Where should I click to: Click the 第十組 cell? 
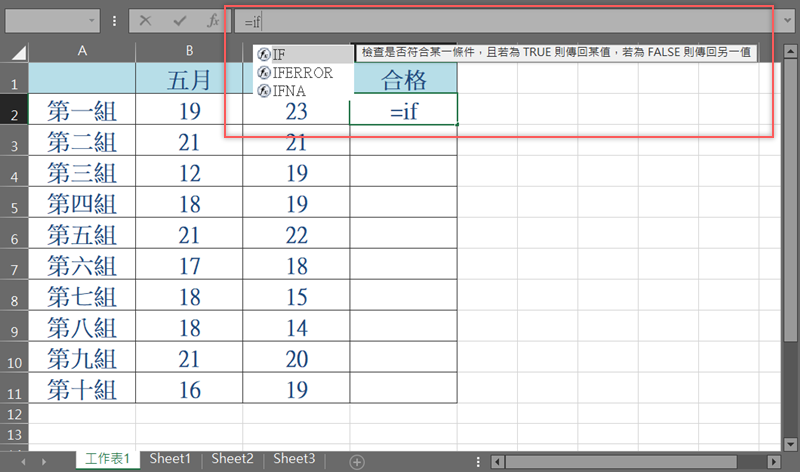[x=82, y=389]
